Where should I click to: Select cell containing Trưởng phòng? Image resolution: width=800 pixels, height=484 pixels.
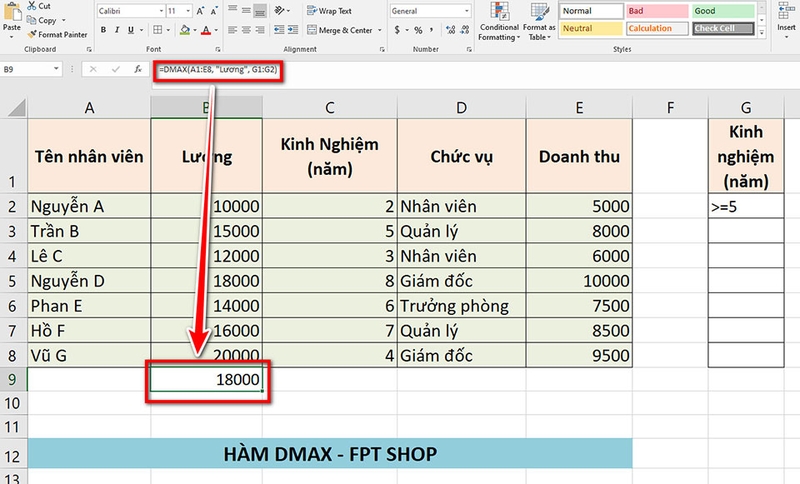461,305
